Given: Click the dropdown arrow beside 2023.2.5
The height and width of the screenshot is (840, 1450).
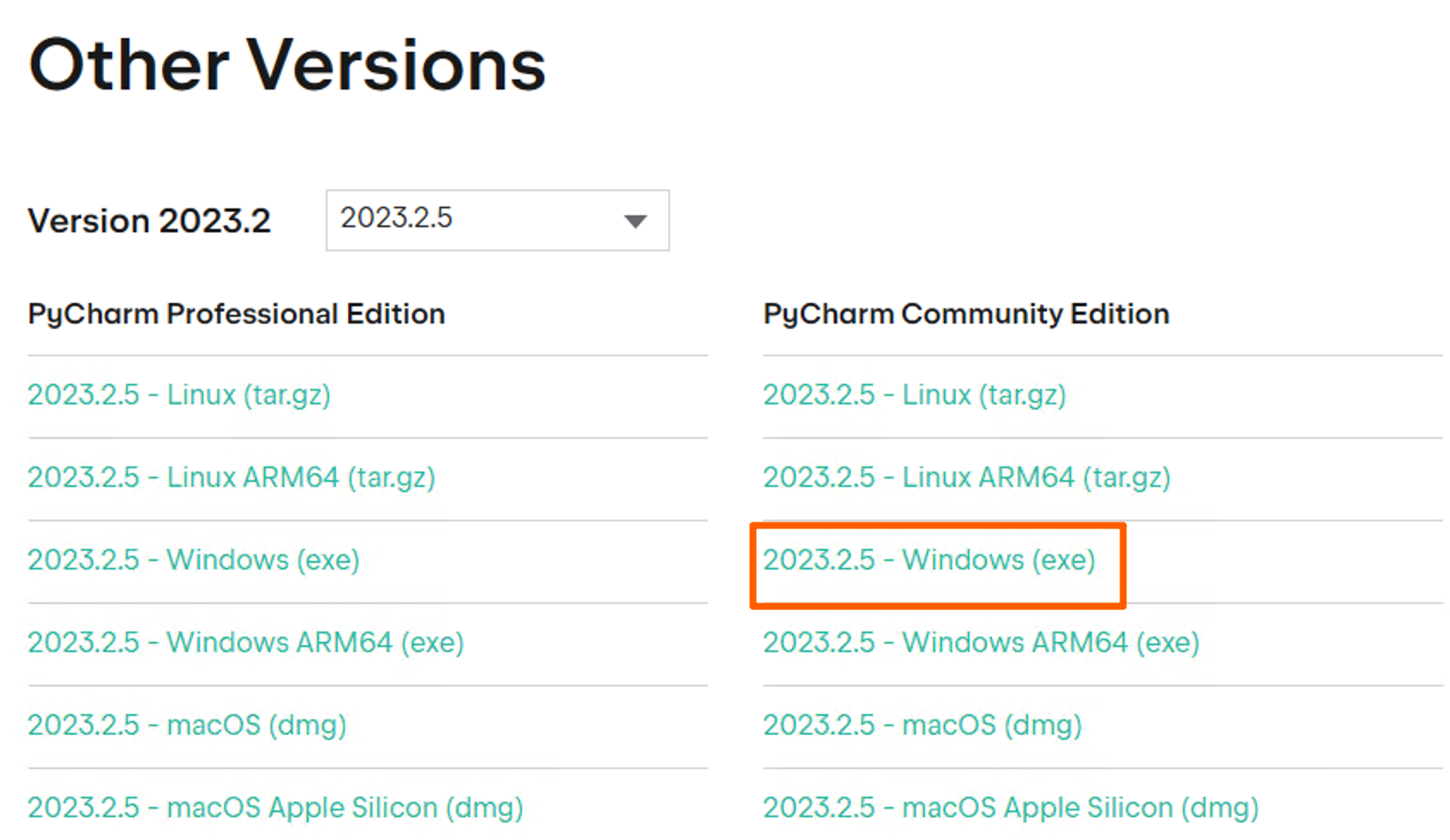Looking at the screenshot, I should (635, 221).
